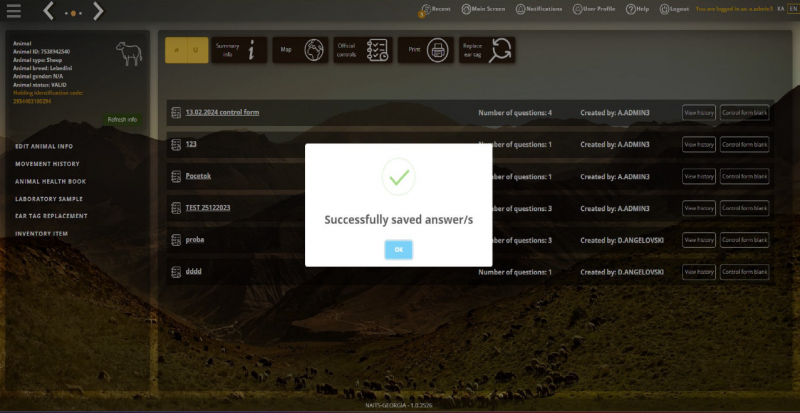Viewport: 800px width, 413px height.
Task: Click the Animal ID 7538942540 text
Action: [x=41, y=52]
